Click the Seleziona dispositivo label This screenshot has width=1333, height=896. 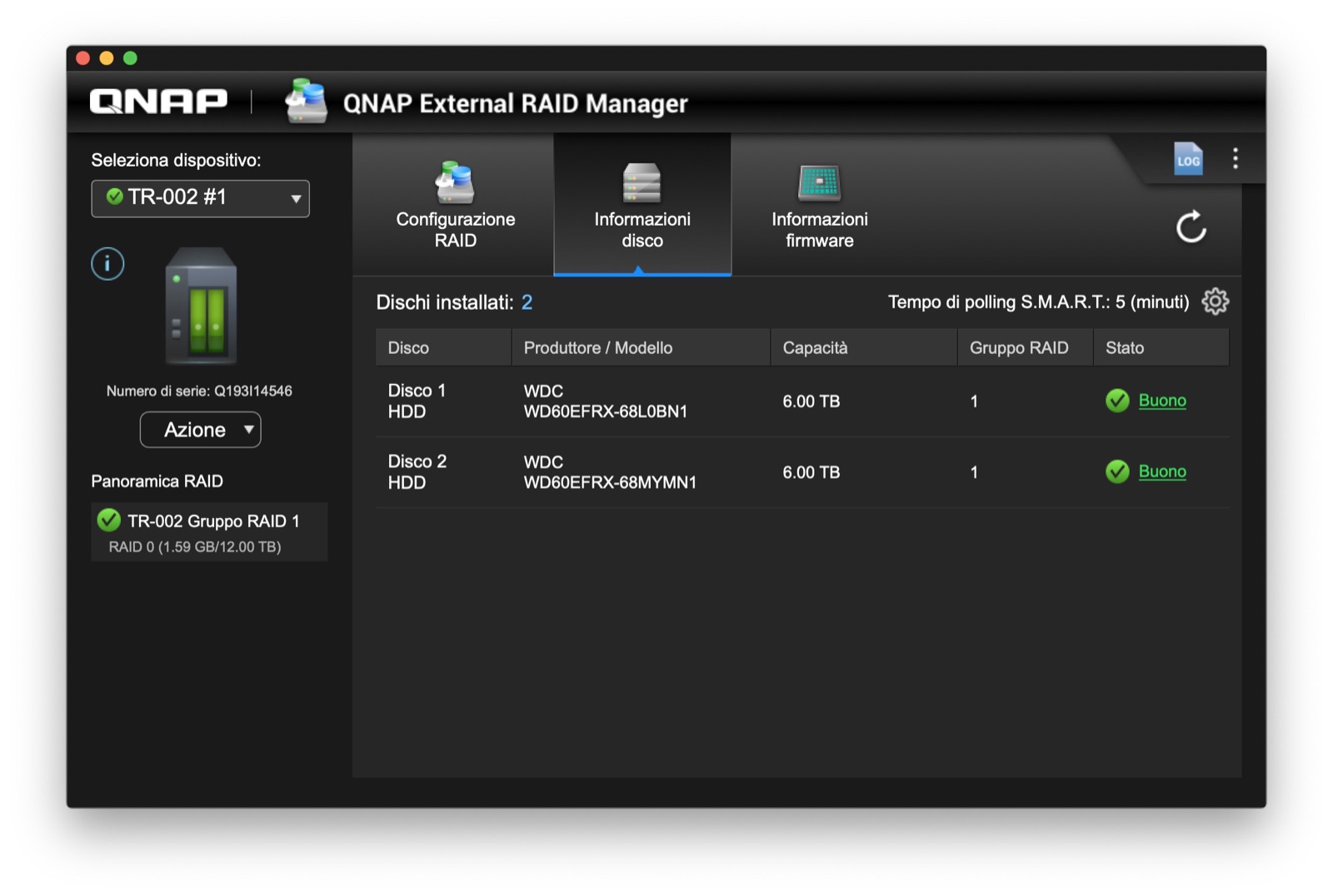click(x=176, y=160)
